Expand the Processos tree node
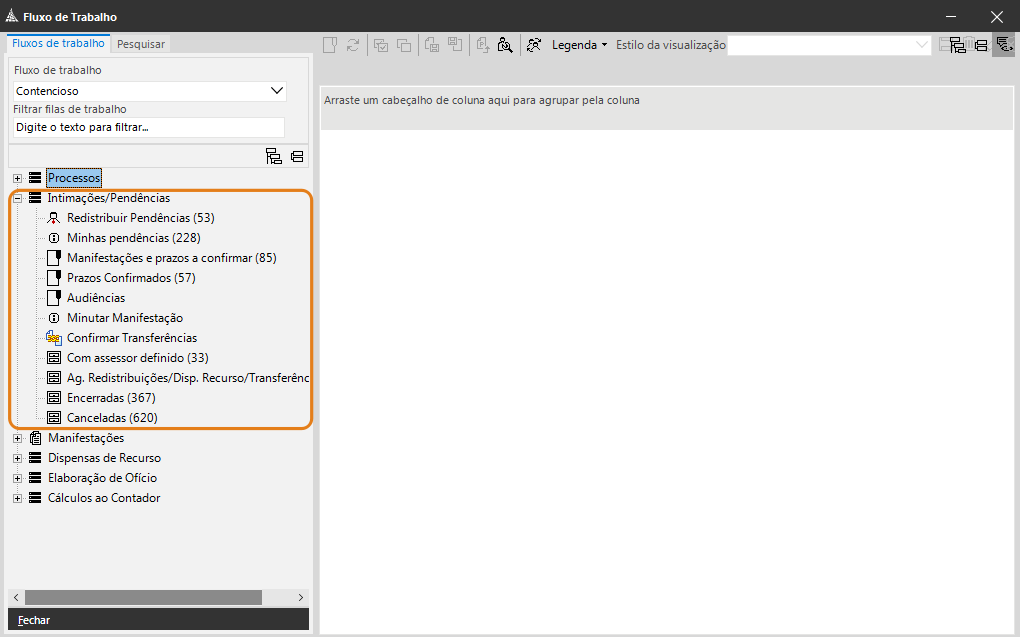1020x637 pixels. point(17,178)
